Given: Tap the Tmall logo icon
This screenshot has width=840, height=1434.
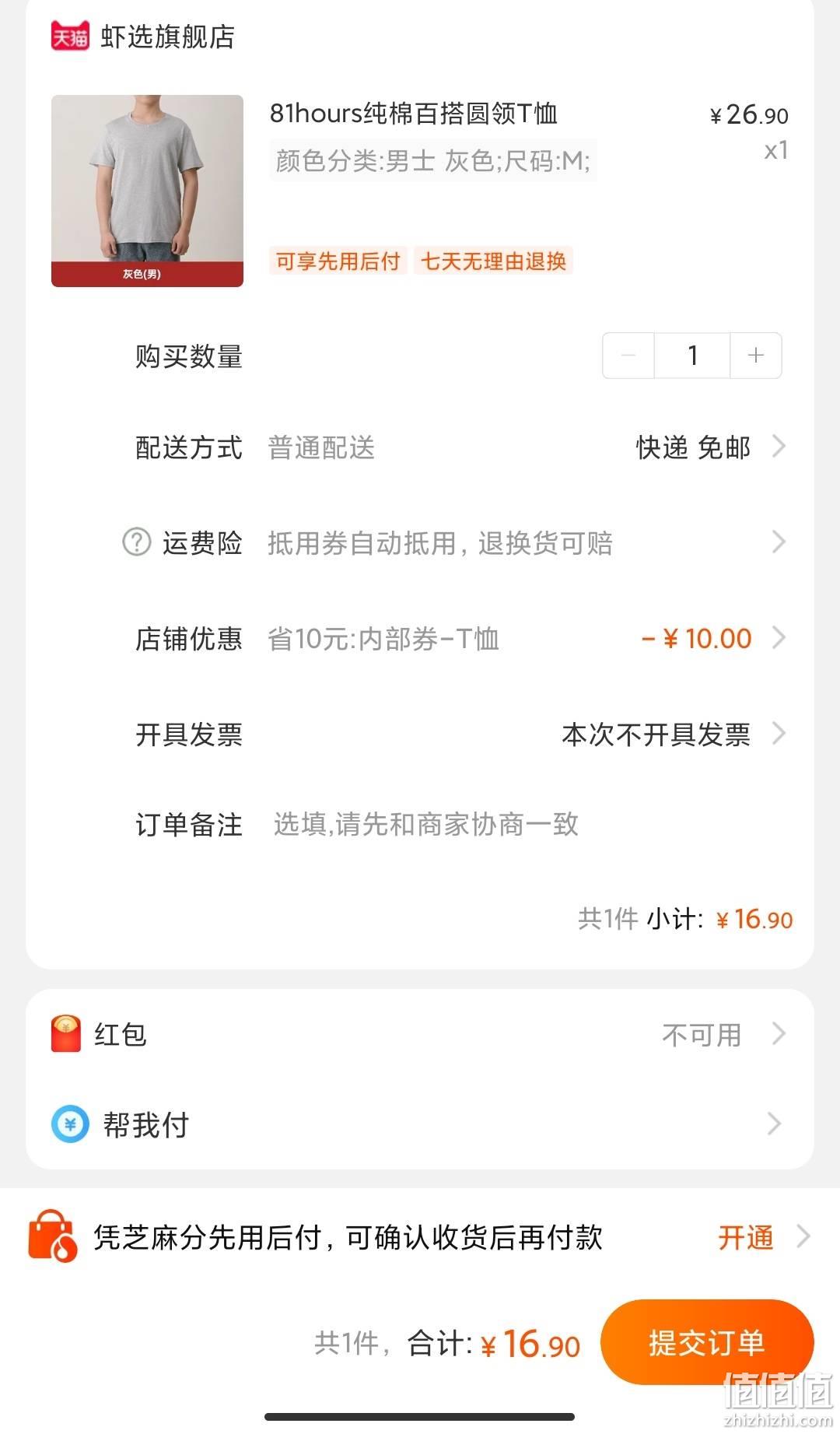Looking at the screenshot, I should (x=70, y=36).
